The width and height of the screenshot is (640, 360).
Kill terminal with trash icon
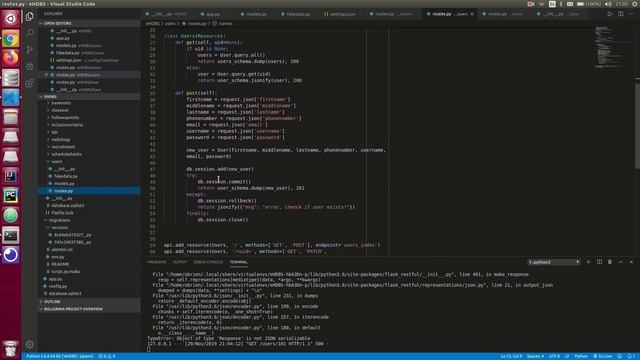[x=610, y=262]
